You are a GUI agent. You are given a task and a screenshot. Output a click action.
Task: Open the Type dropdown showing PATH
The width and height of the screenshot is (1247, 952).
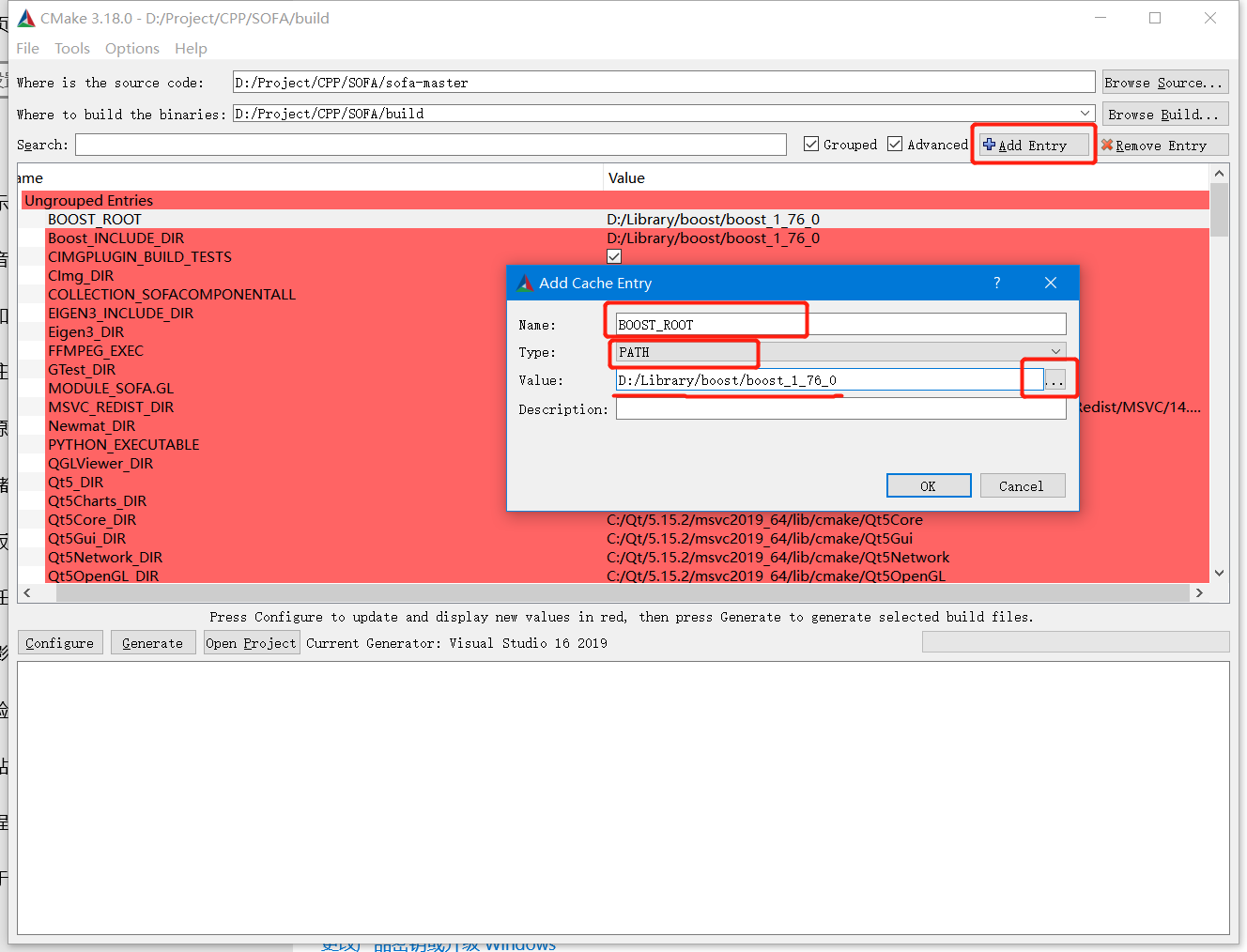click(1055, 351)
